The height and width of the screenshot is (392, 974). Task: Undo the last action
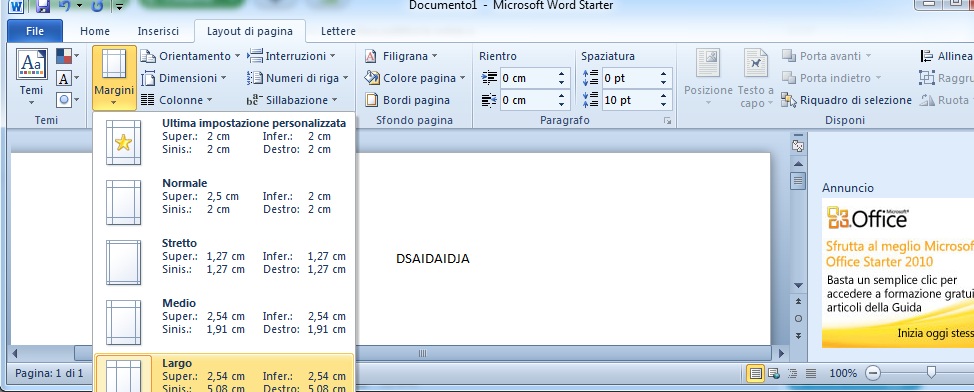[x=64, y=6]
